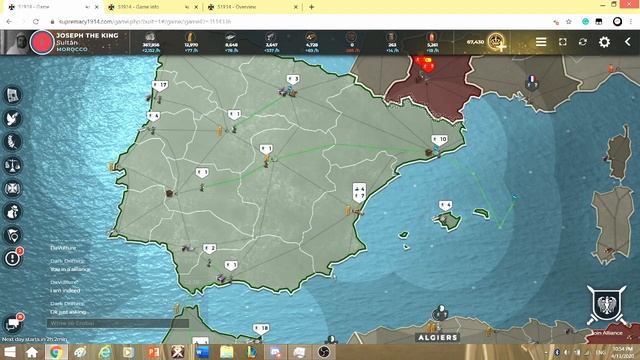Viewport: 640px width, 360px height.
Task: Go back in browser
Action: coord(9,22)
